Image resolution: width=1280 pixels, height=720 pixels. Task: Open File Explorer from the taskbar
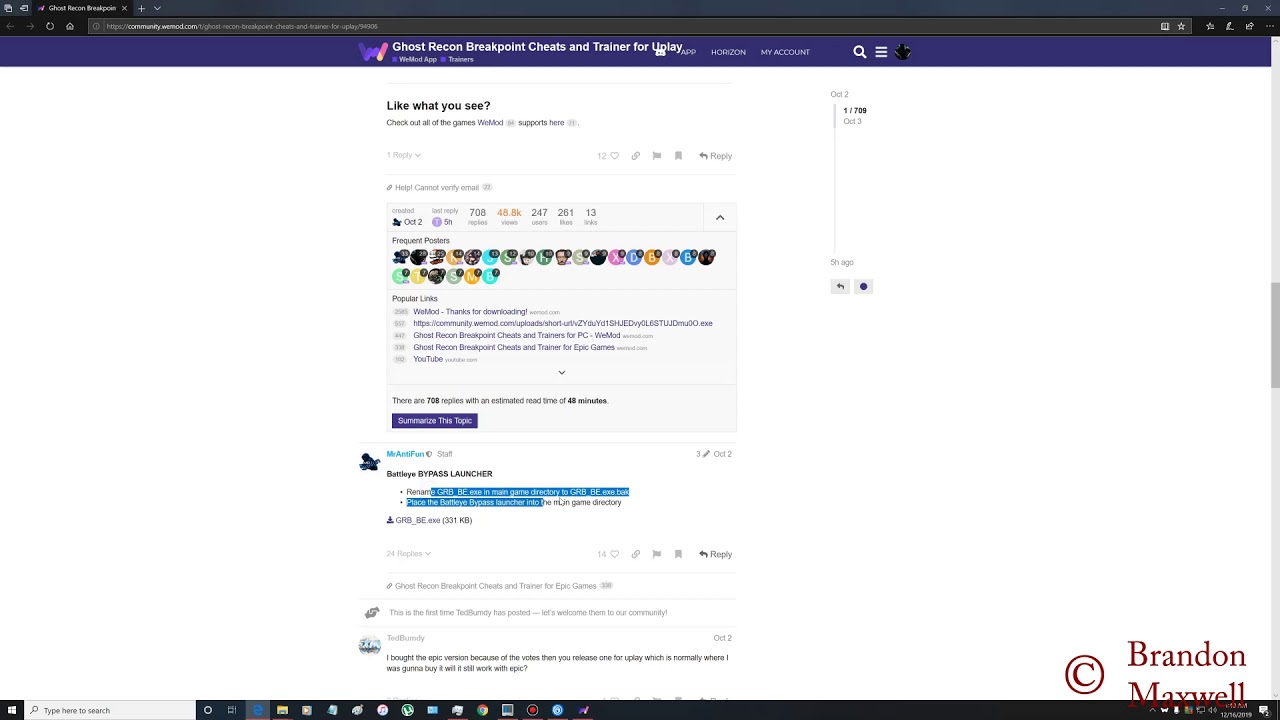coord(282,710)
